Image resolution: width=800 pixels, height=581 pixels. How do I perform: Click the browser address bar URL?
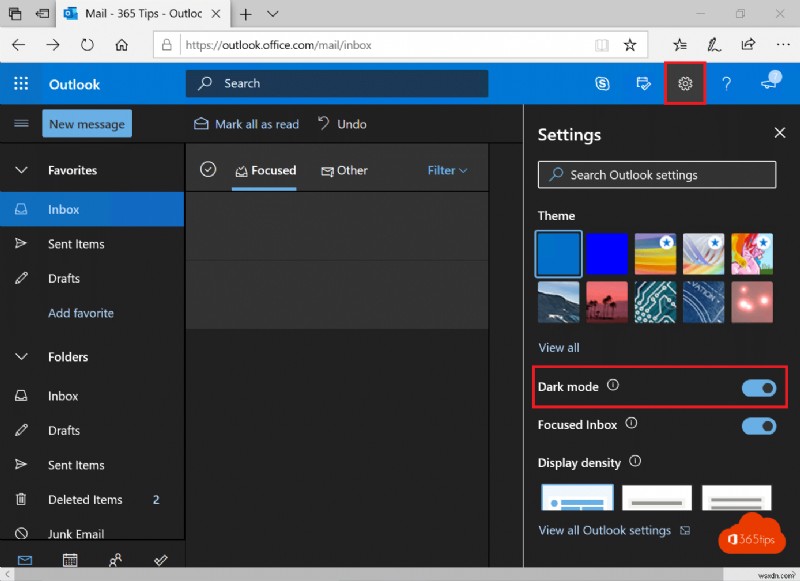278,45
